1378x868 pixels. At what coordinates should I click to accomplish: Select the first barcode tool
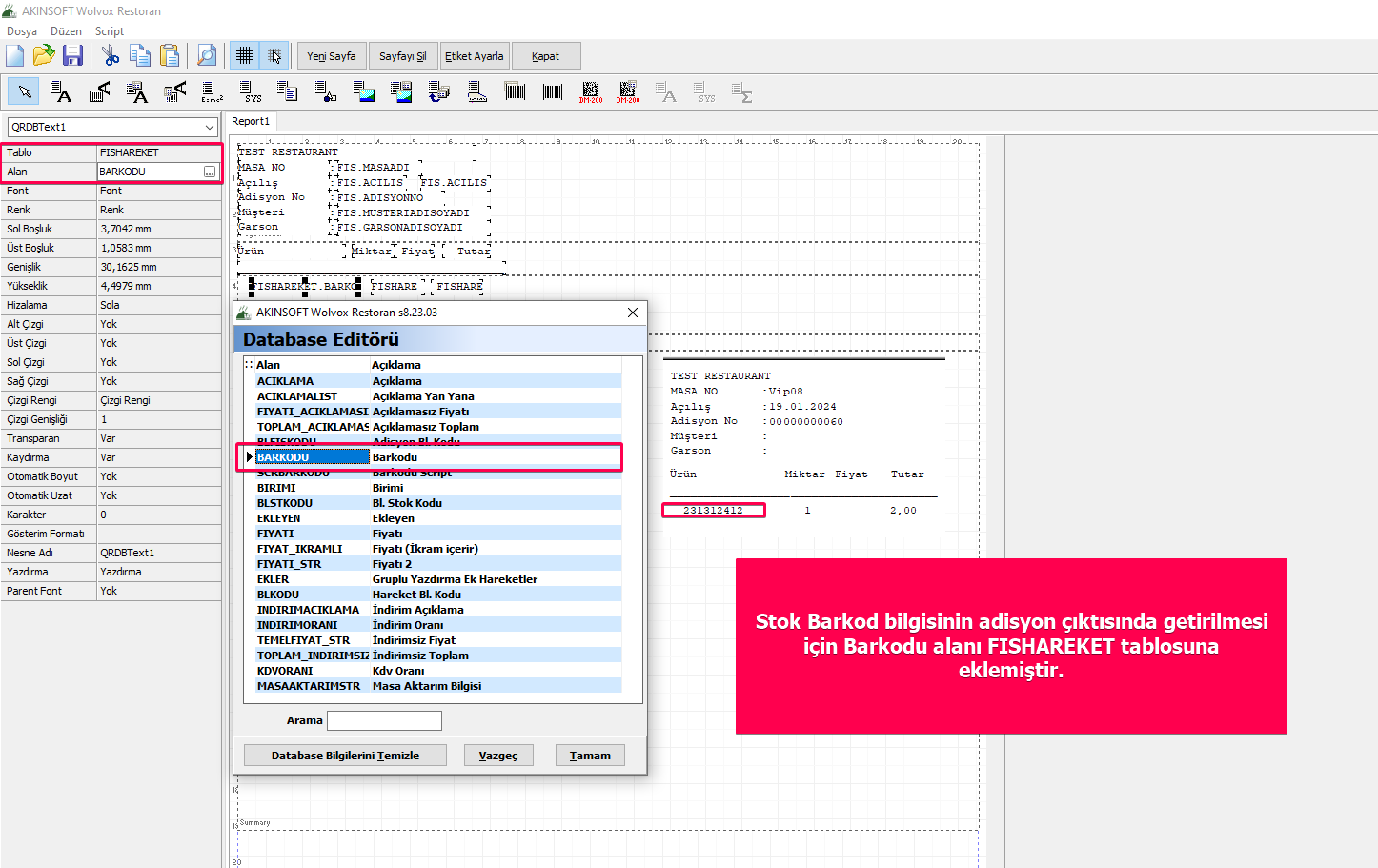(x=515, y=92)
